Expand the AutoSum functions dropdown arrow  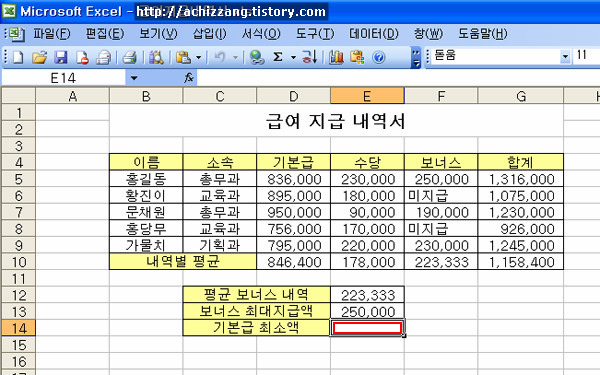293,58
